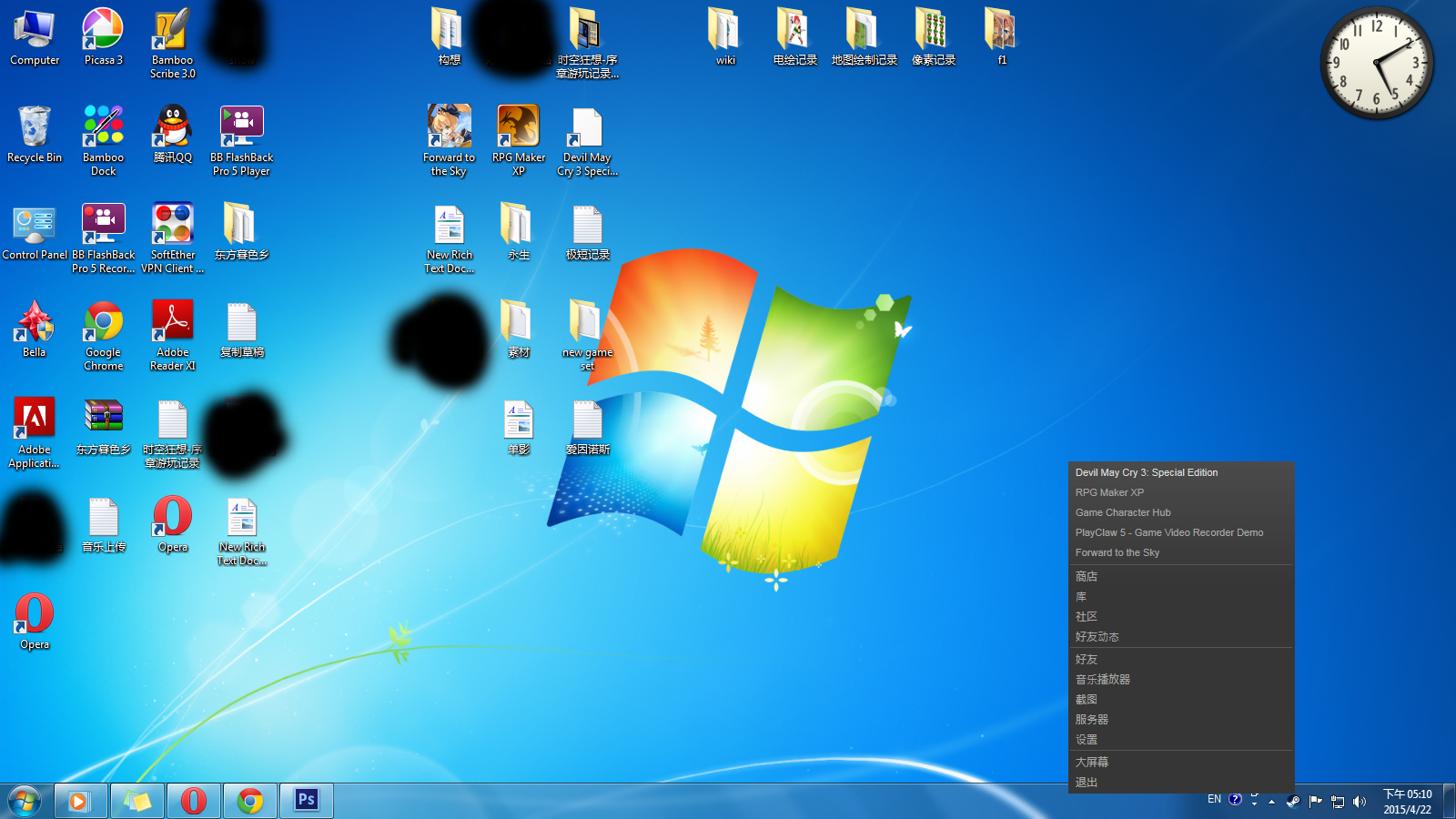The image size is (1456, 819).
Task: Select the Bamboo Dock desktop icon
Action: click(x=103, y=140)
